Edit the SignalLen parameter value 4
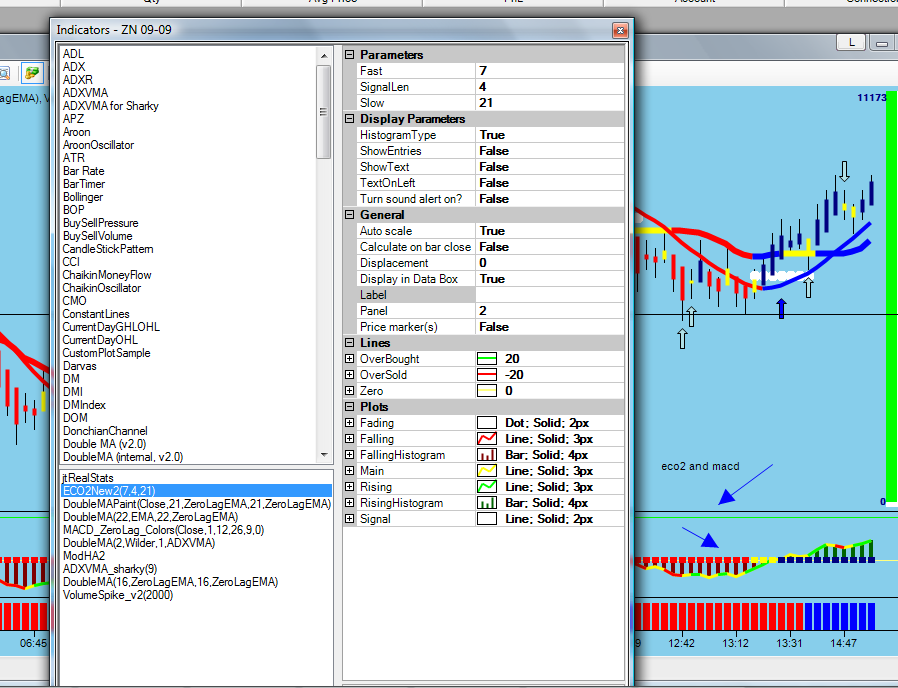The image size is (898, 688). click(550, 87)
